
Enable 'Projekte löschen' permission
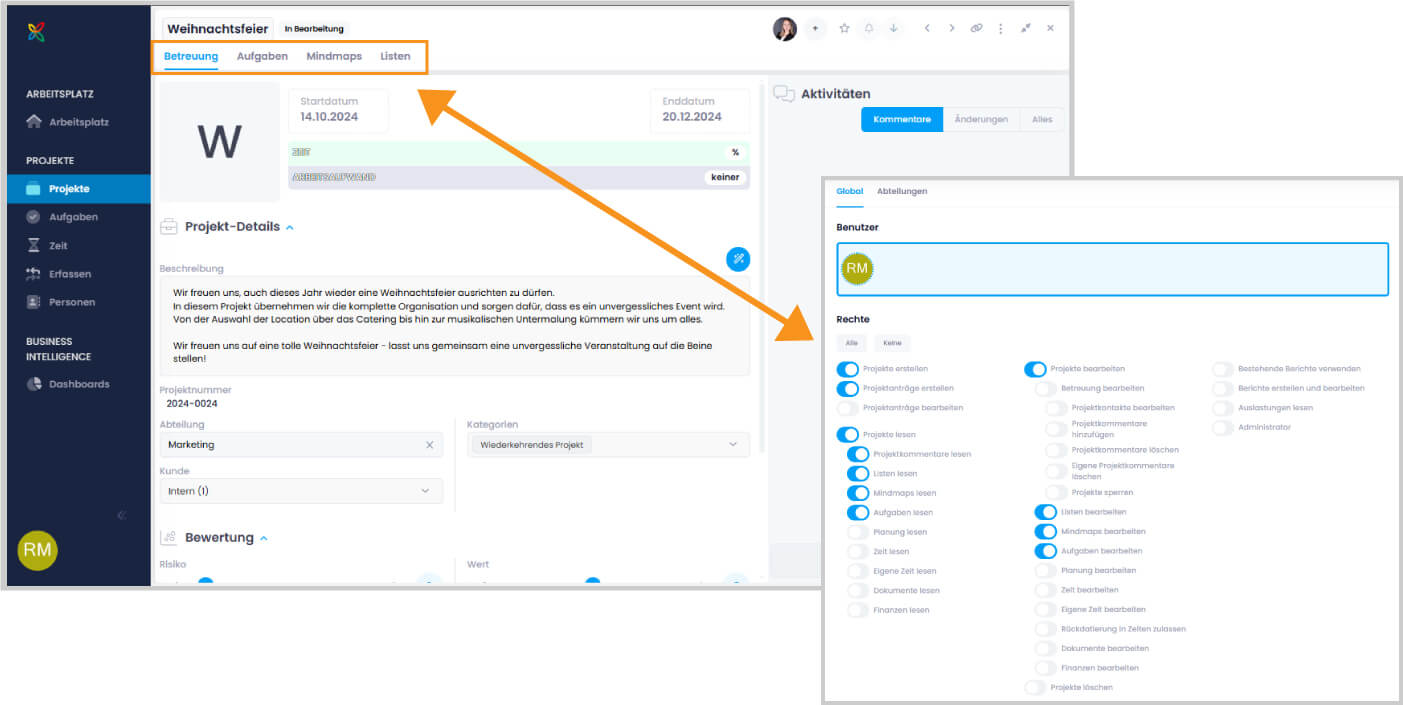point(1035,687)
